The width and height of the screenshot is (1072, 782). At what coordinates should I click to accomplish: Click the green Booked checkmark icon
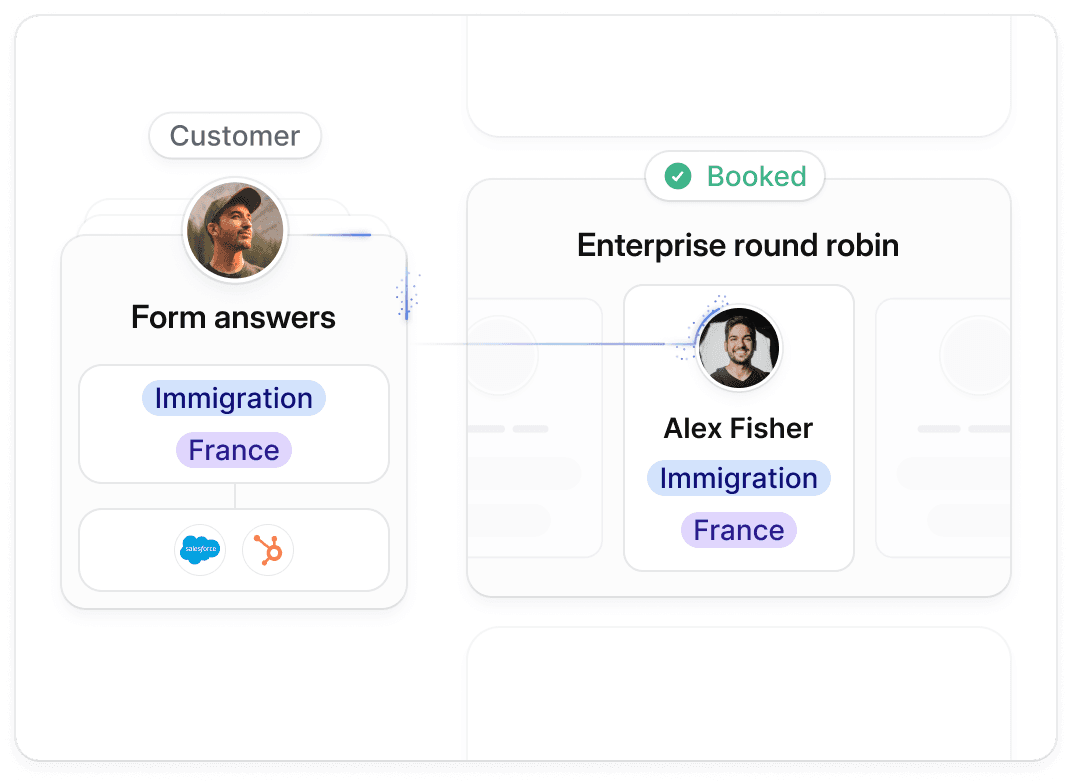point(678,176)
